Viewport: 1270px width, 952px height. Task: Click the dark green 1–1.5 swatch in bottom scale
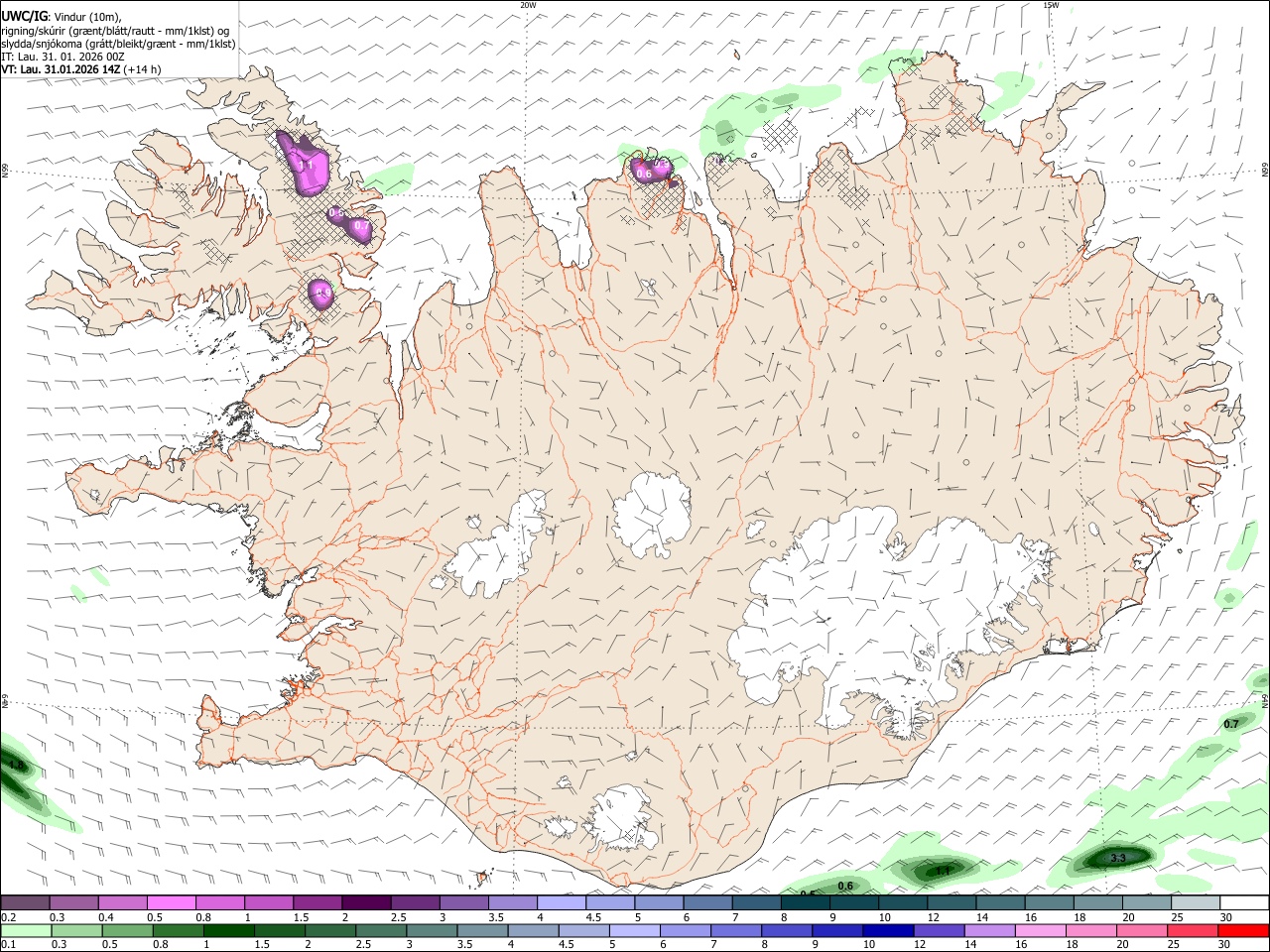pos(228,930)
